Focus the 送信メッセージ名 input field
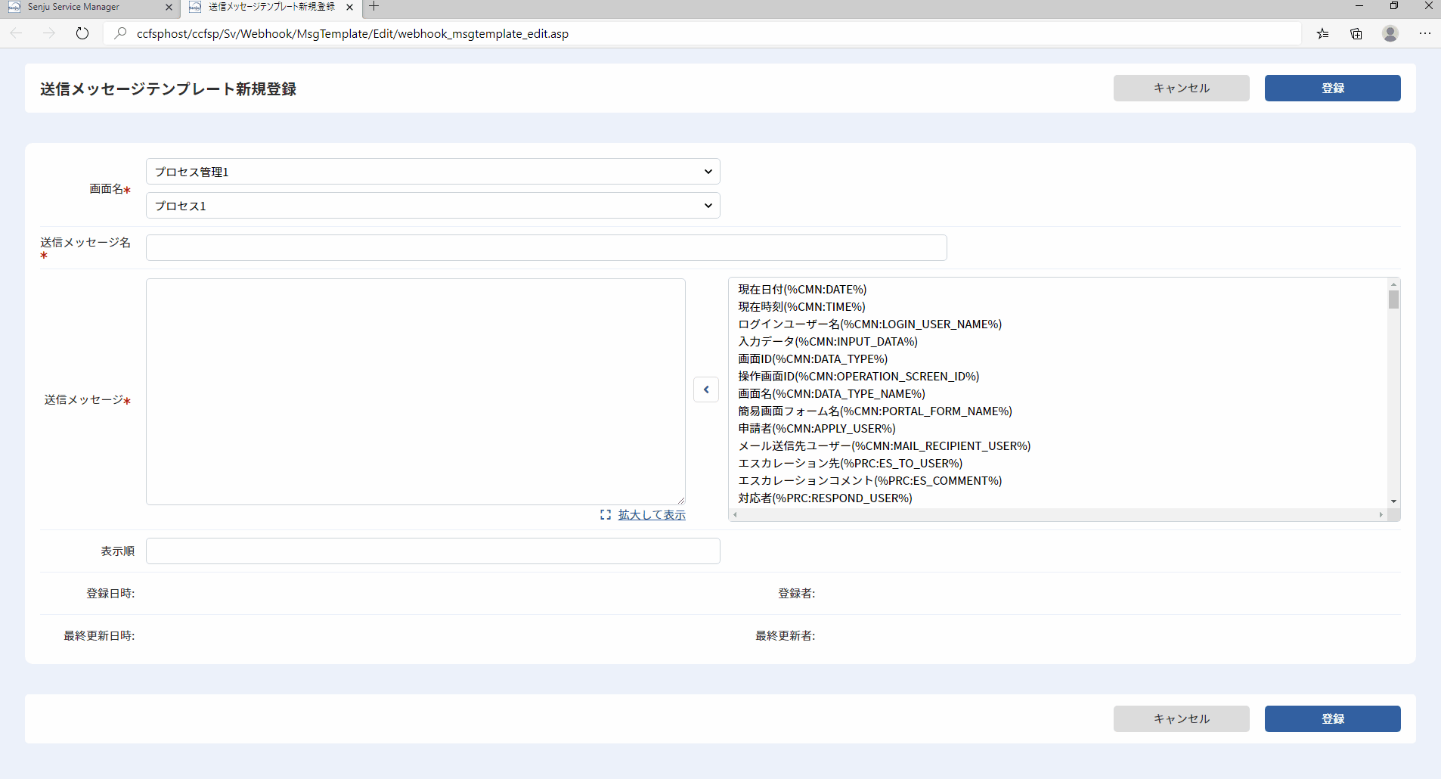1441x779 pixels. [x=546, y=248]
